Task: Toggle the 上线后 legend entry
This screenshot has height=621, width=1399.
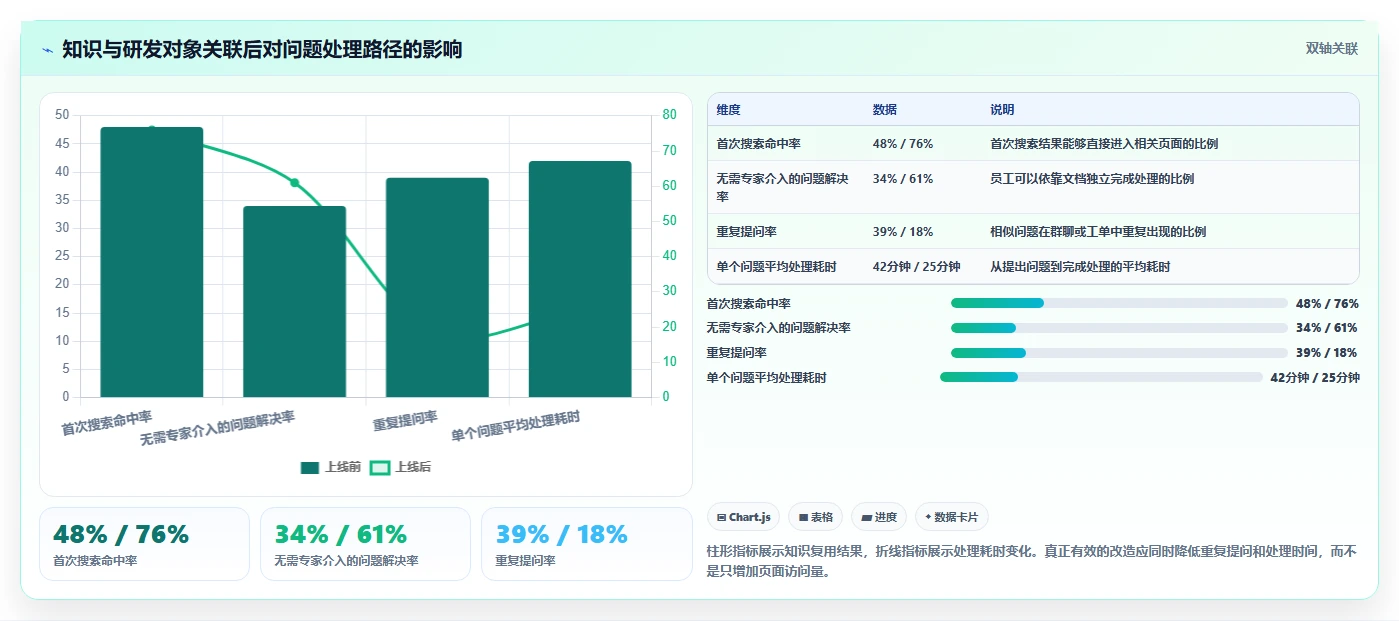Action: (401, 467)
